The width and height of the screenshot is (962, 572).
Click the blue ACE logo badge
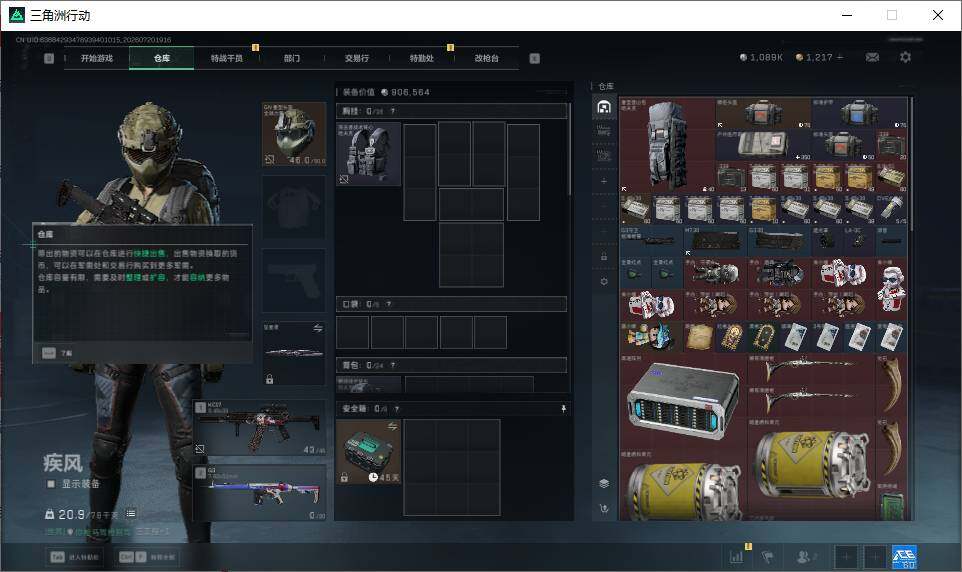coord(904,557)
